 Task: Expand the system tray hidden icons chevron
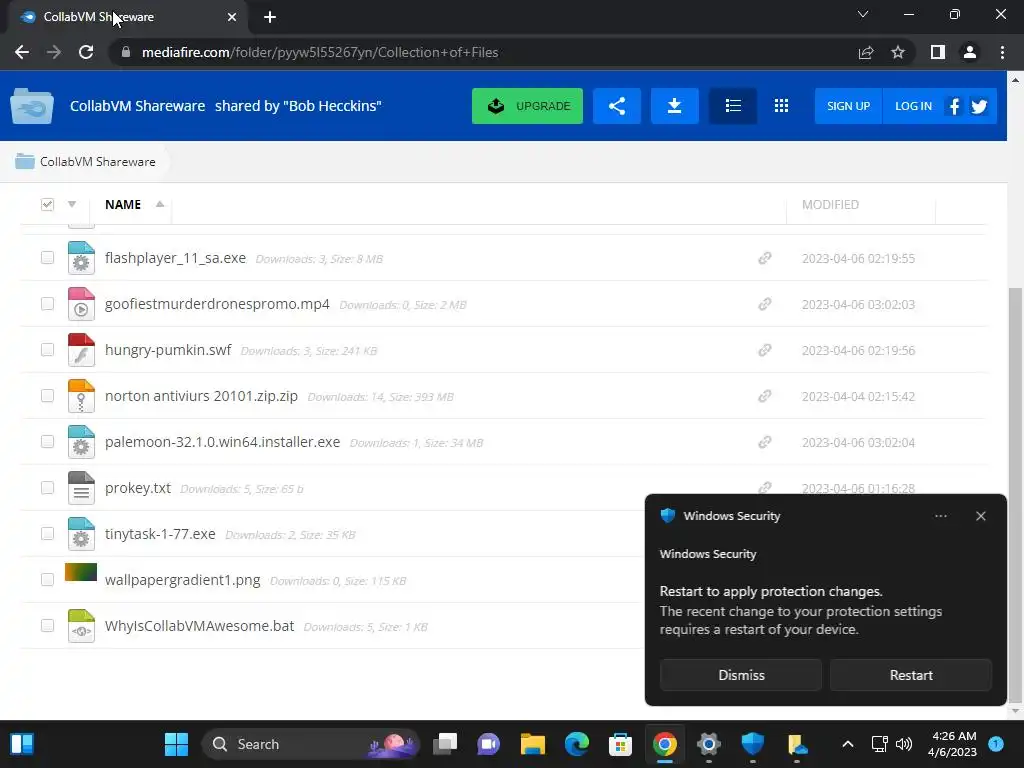(847, 744)
